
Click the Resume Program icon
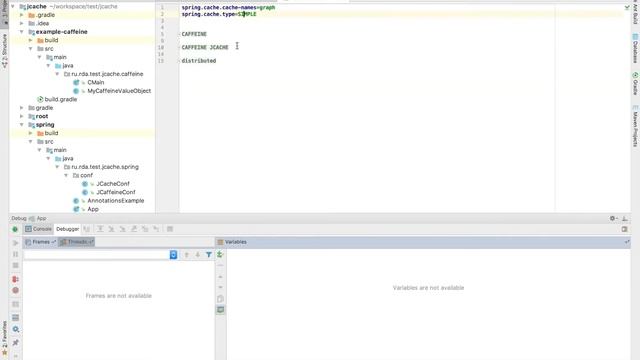pos(16,243)
